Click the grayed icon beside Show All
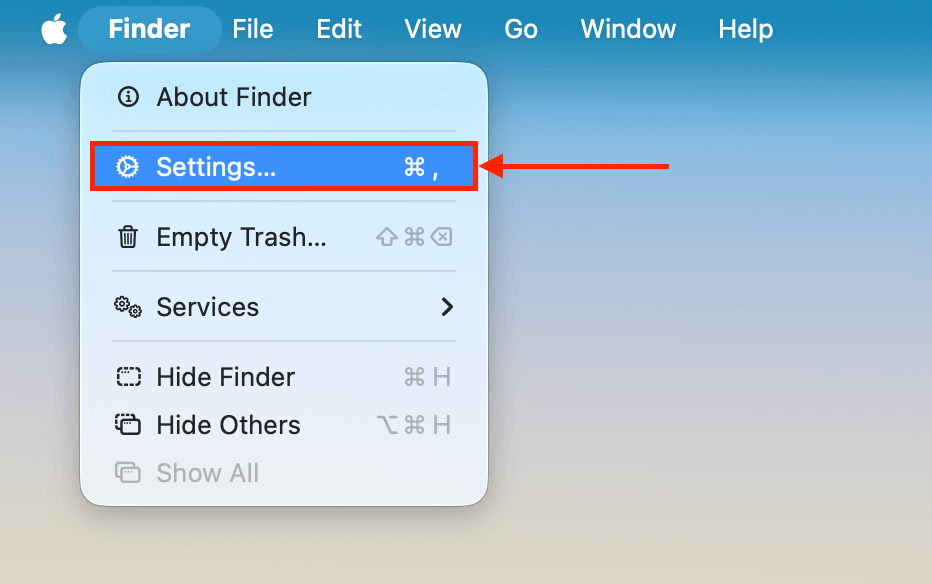Image resolution: width=932 pixels, height=584 pixels. pos(128,472)
